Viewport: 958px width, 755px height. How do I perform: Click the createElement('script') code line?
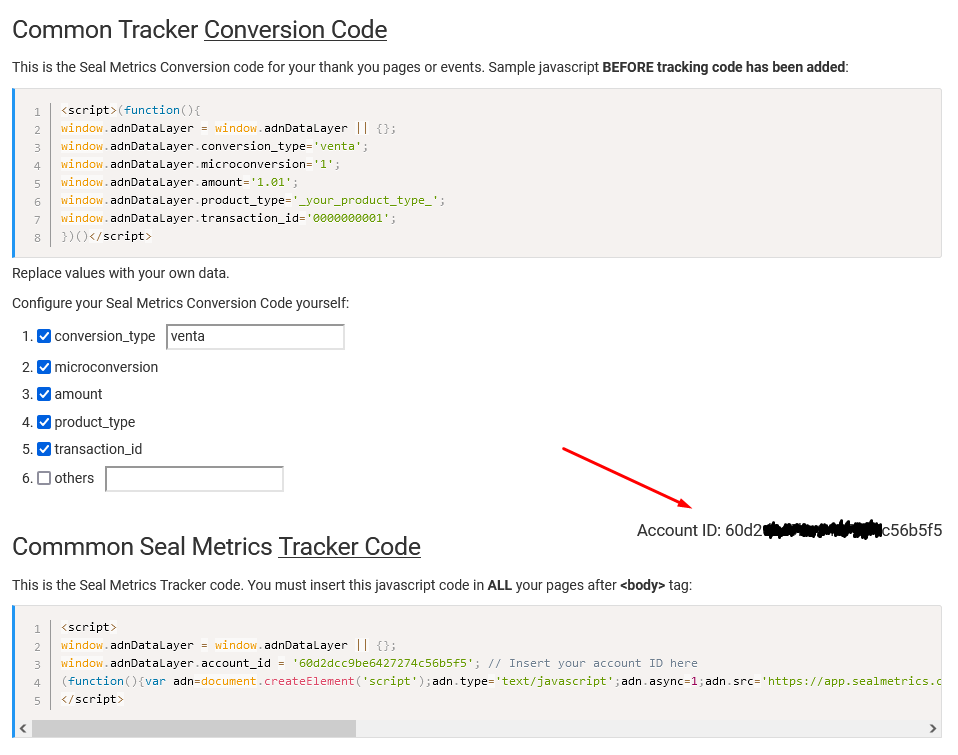501,681
